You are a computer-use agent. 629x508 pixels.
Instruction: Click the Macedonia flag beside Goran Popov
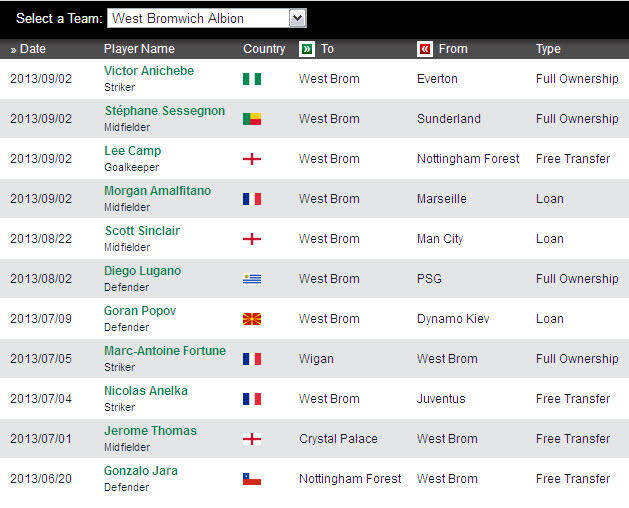(252, 319)
